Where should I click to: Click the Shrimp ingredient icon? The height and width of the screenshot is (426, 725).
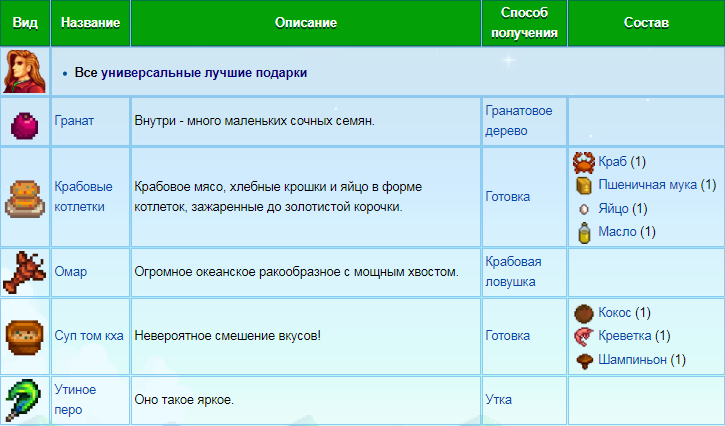coord(584,337)
